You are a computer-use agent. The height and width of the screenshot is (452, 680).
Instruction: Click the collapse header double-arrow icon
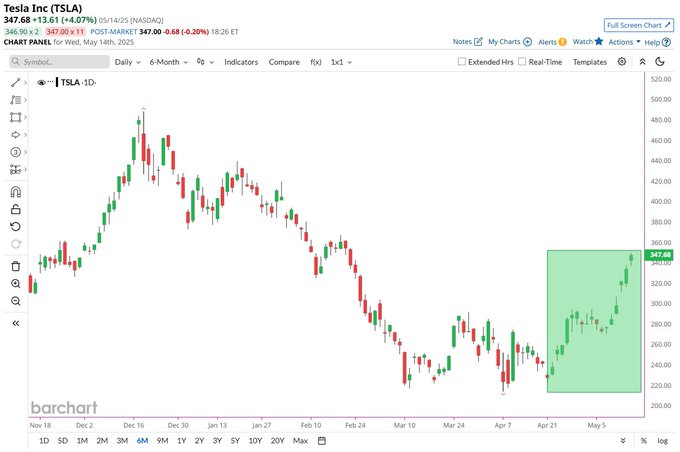click(x=643, y=62)
